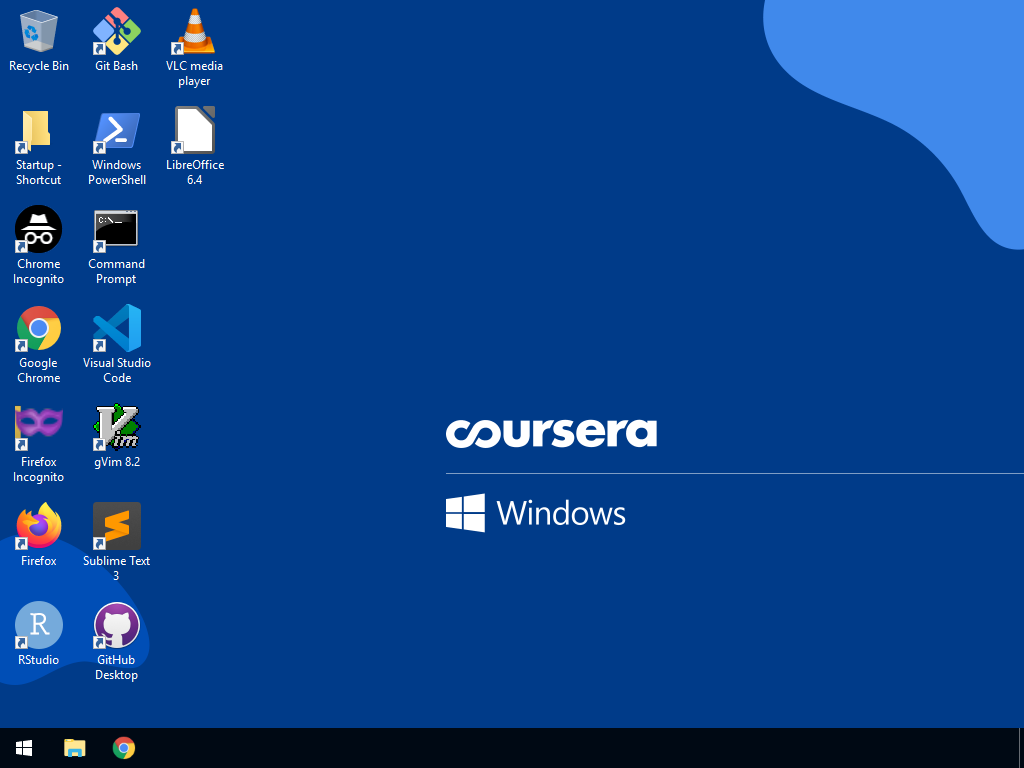Select the Git Bash shortcut icon
Image resolution: width=1024 pixels, height=768 pixels.
116,31
